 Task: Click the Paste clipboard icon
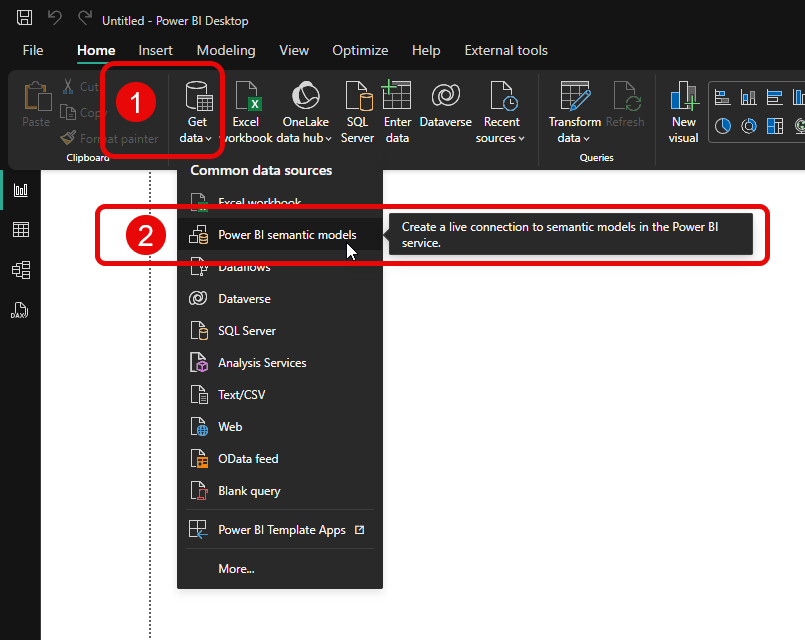(37, 96)
